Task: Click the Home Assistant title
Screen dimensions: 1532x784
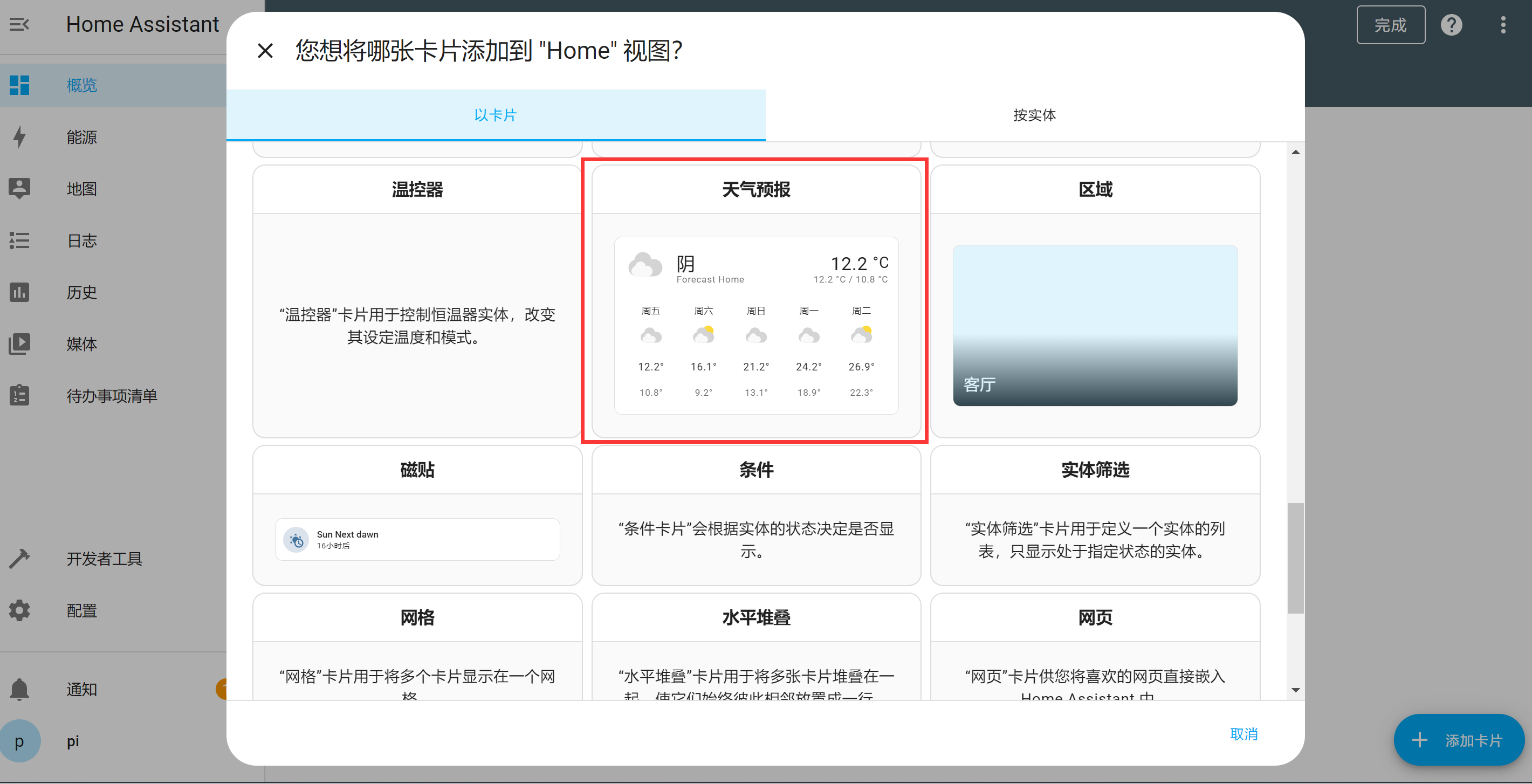Action: (142, 24)
